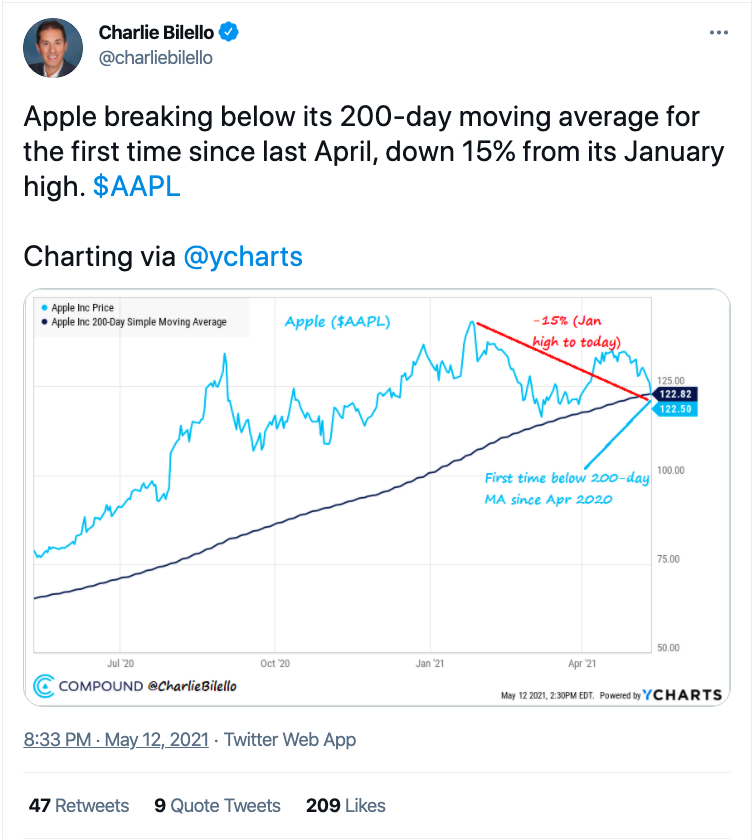
Task: Click the Compound logo icon in chart
Action: click(x=44, y=686)
